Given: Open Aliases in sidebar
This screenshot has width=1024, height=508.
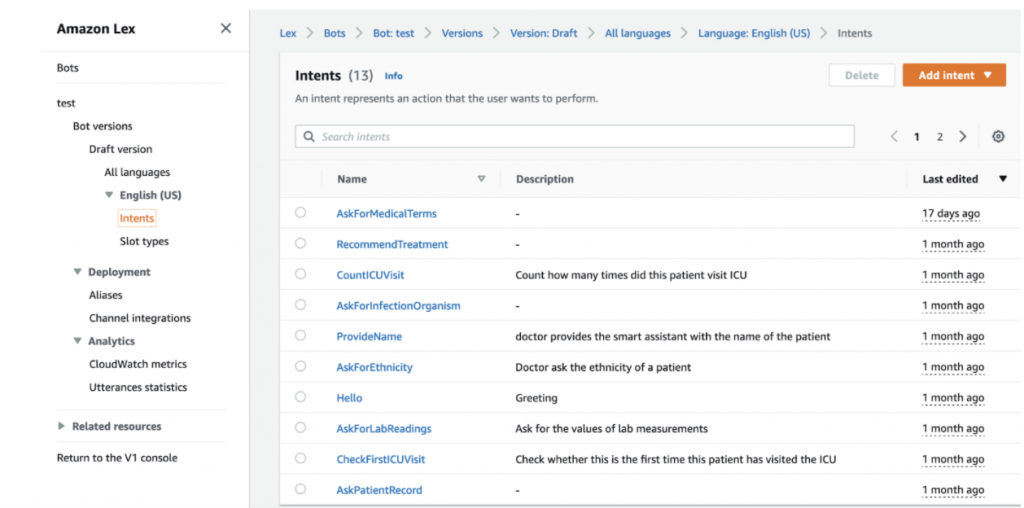Looking at the screenshot, I should click(x=106, y=295).
